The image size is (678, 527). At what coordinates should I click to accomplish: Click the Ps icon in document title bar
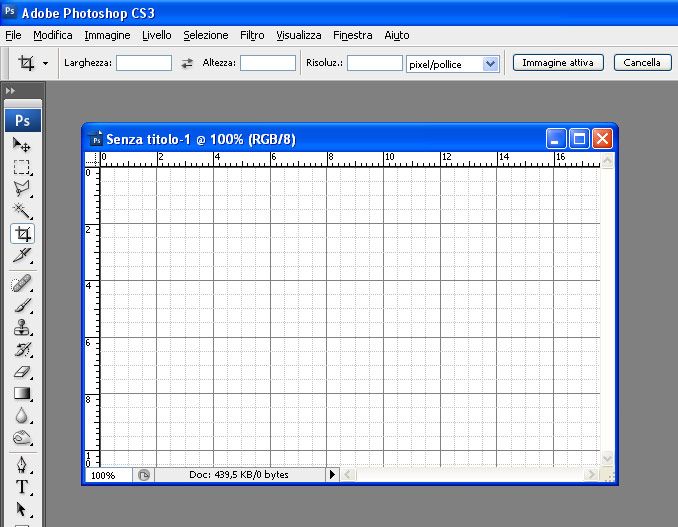tap(96, 139)
